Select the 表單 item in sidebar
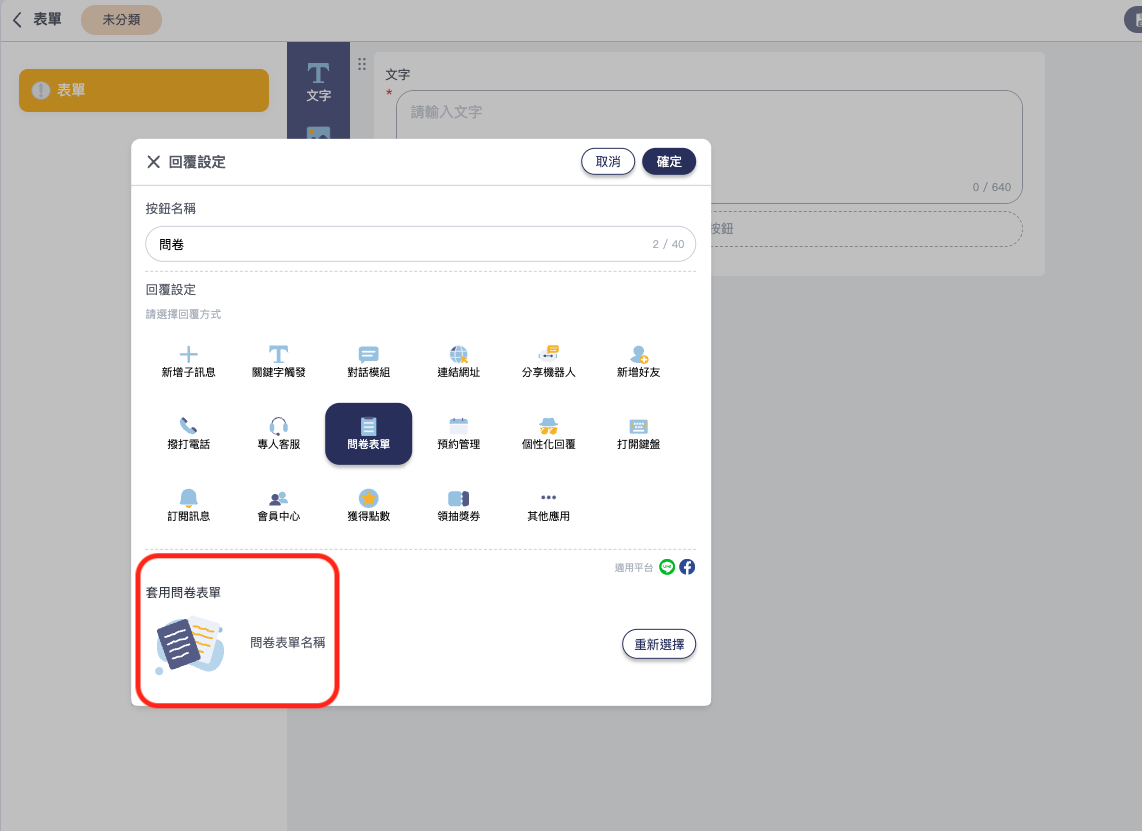The width and height of the screenshot is (1142, 831). [x=144, y=90]
